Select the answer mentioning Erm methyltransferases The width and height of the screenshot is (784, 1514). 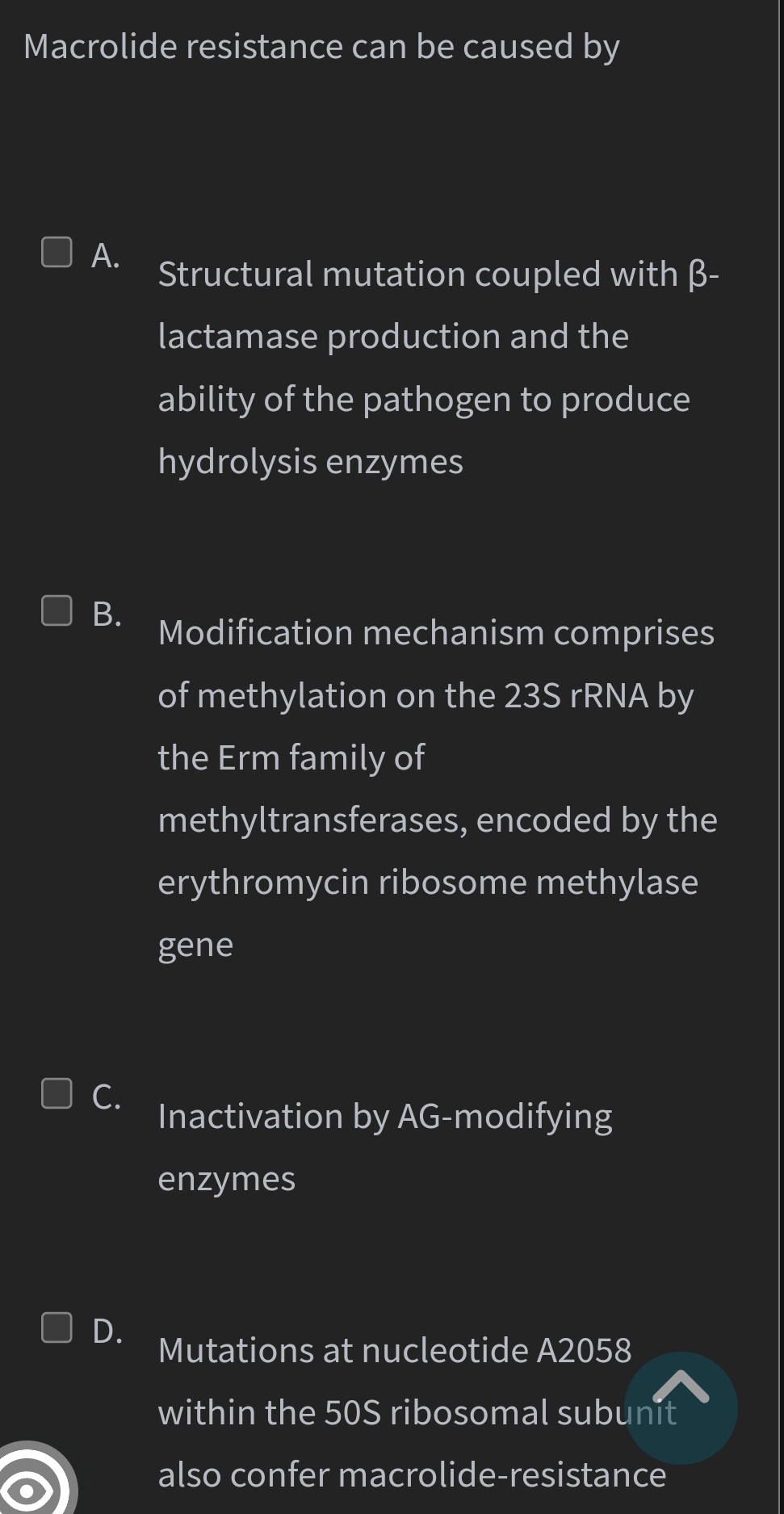[436, 787]
